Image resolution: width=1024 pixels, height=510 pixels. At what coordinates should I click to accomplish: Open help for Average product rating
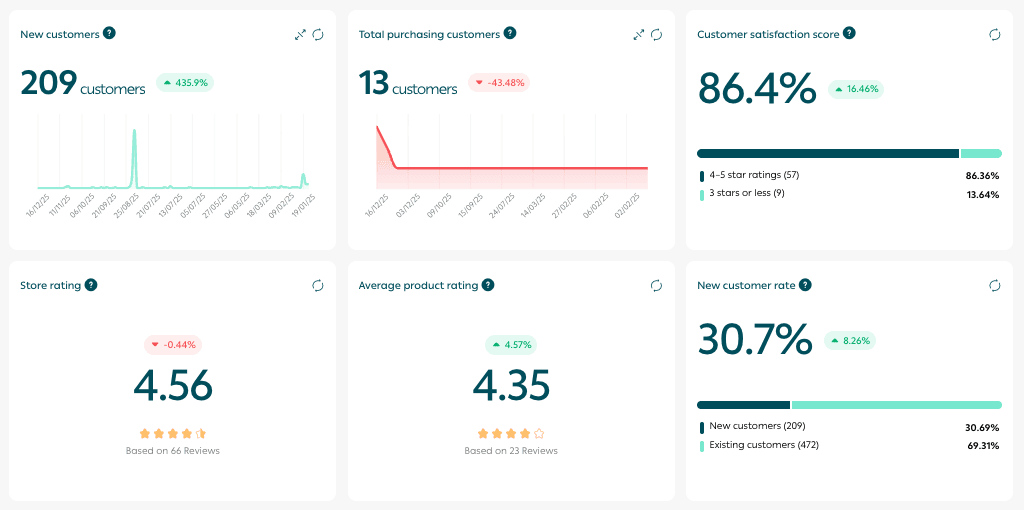pyautogui.click(x=488, y=285)
